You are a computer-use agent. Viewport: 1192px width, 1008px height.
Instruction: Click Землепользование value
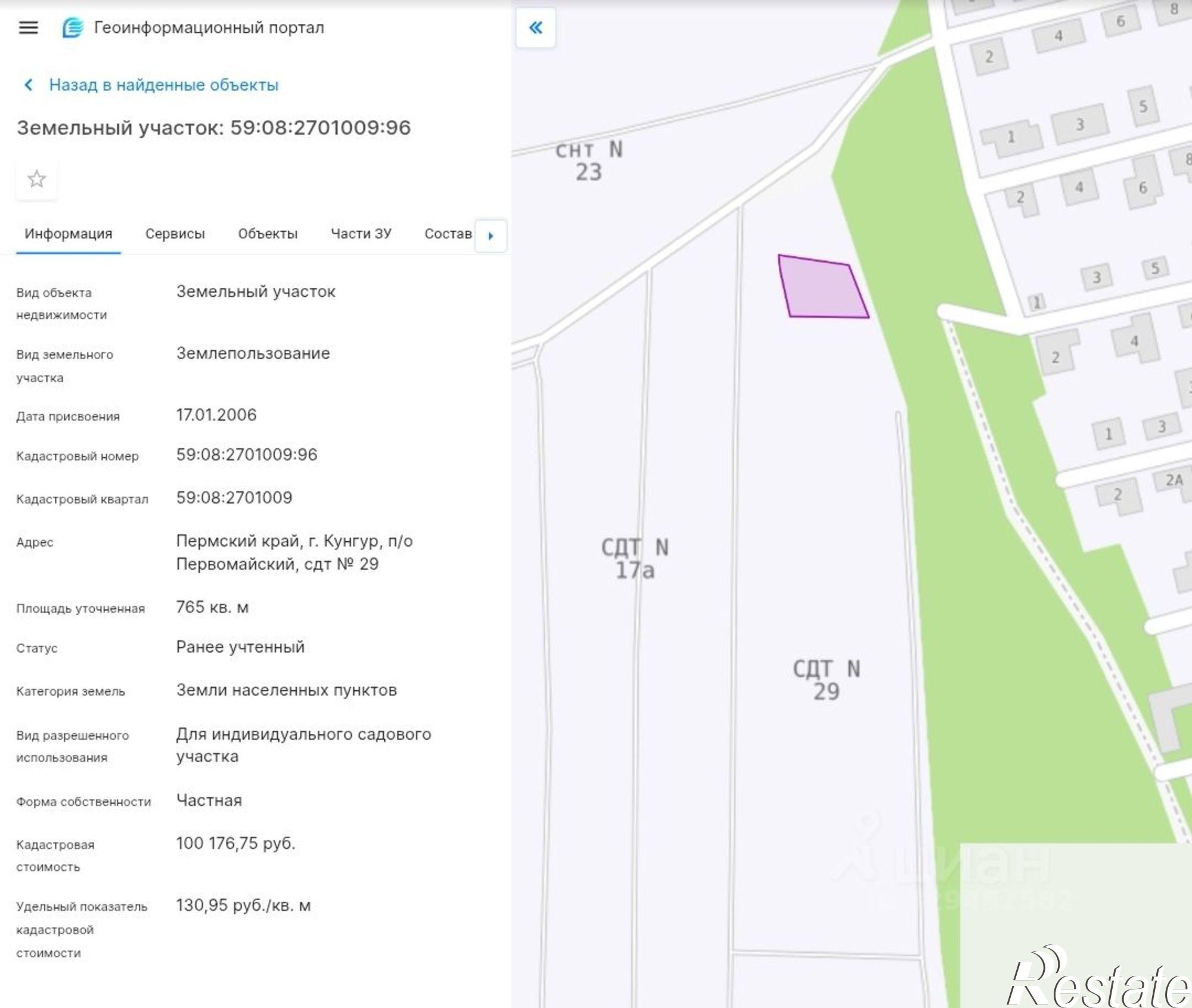[253, 353]
